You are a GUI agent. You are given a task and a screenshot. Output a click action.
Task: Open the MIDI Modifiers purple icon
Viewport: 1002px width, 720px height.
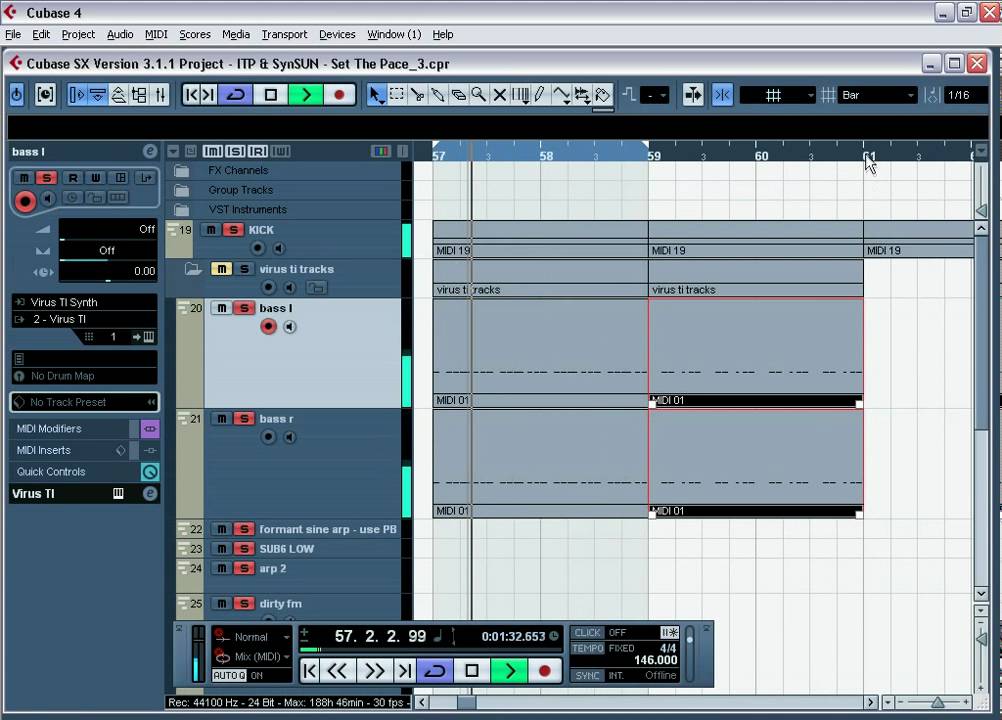[150, 429]
